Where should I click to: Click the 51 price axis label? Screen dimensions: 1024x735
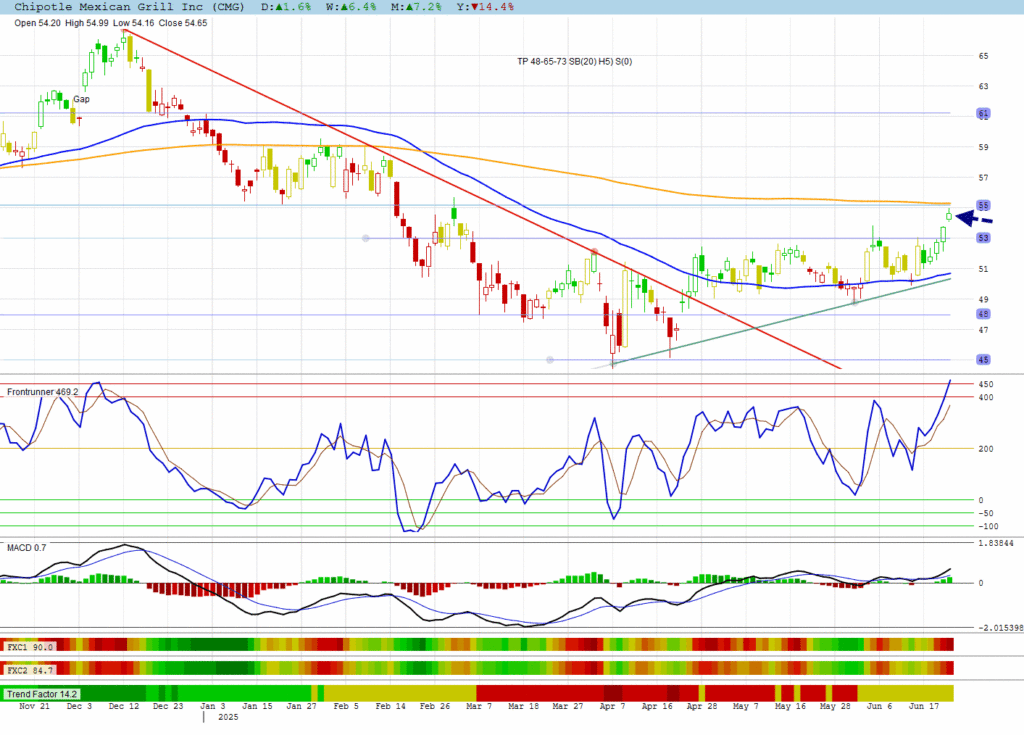tap(984, 269)
